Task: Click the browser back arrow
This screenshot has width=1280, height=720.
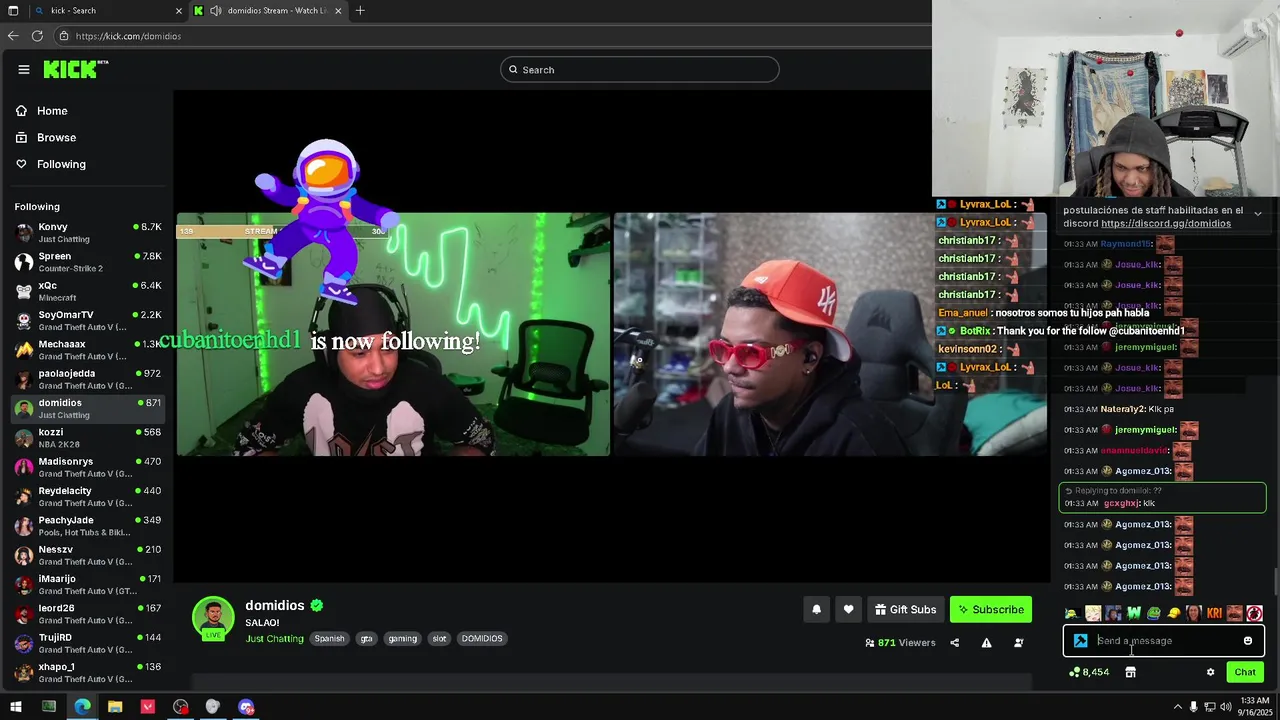Action: tap(13, 36)
